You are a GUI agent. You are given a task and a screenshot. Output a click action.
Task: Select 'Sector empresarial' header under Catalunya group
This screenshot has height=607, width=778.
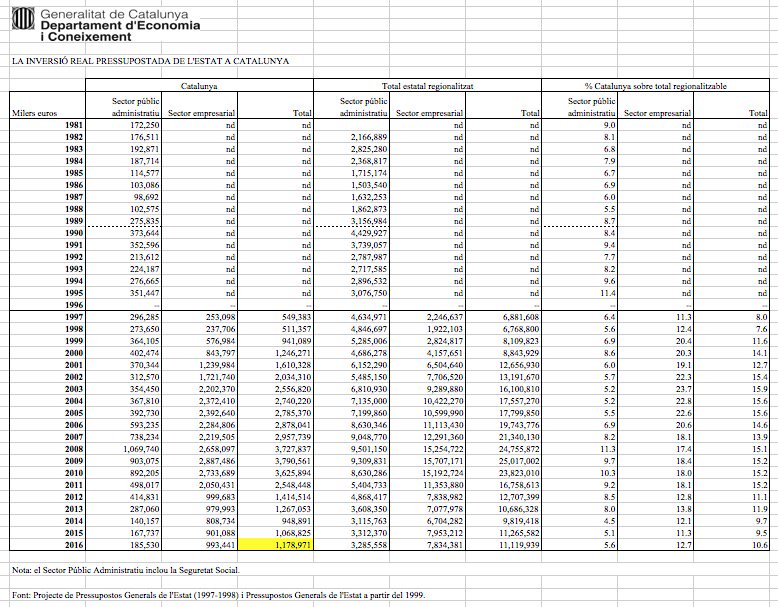pyautogui.click(x=201, y=113)
